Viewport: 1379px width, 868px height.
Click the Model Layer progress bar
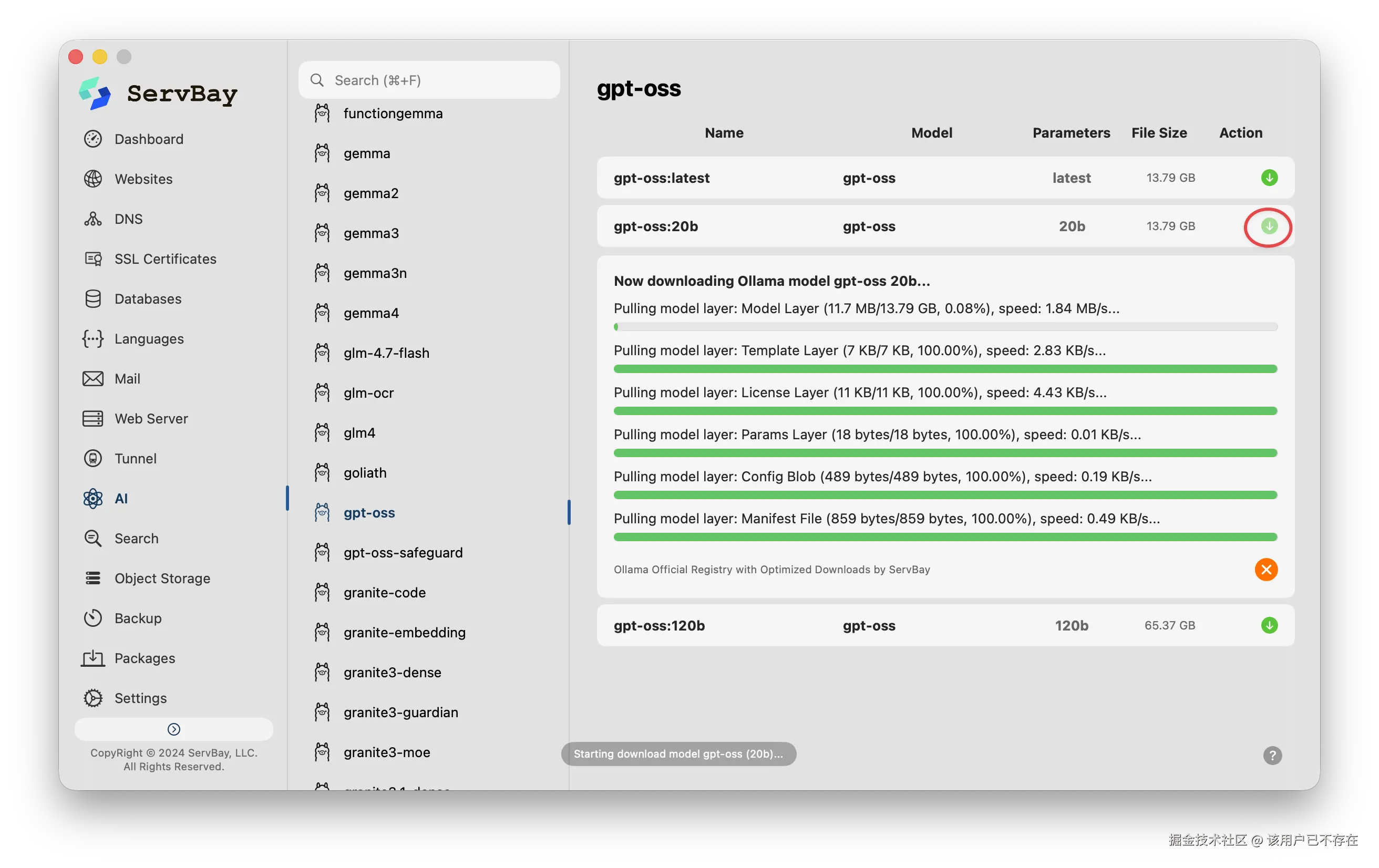[945, 327]
